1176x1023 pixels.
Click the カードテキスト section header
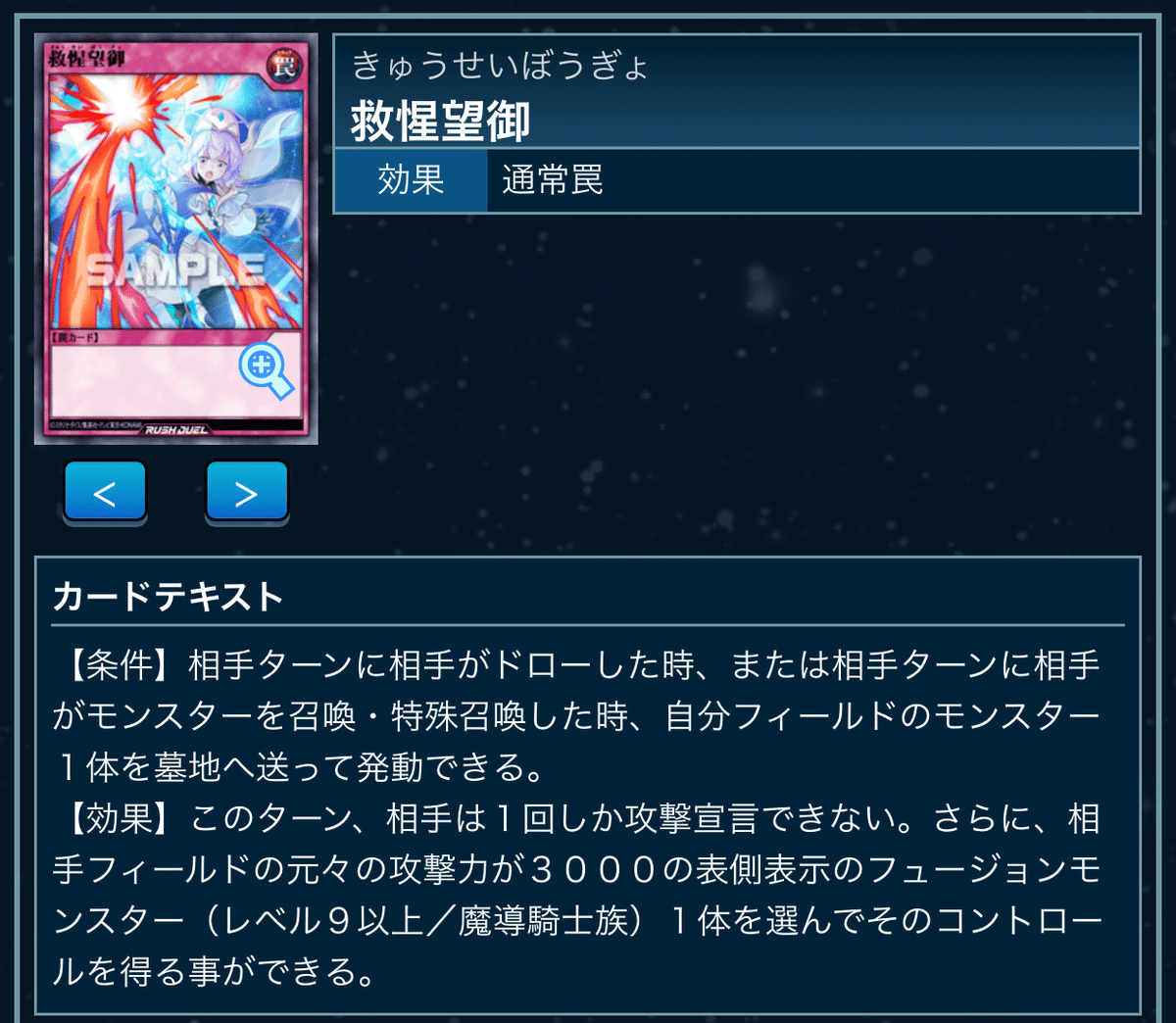[168, 596]
